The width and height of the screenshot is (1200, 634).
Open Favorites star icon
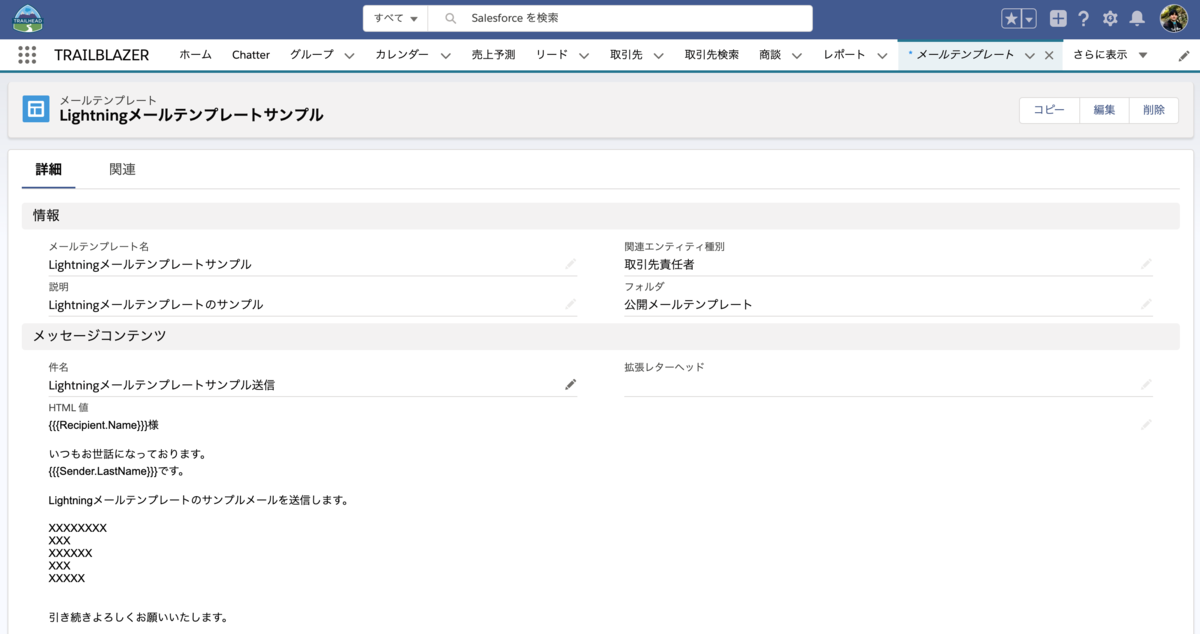point(1011,18)
